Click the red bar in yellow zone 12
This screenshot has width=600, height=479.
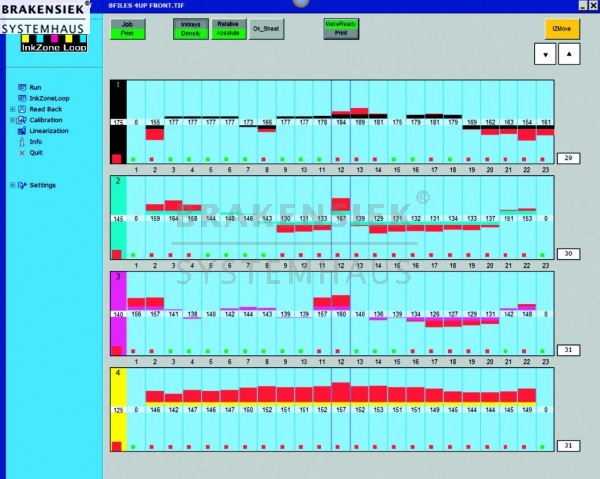point(341,392)
